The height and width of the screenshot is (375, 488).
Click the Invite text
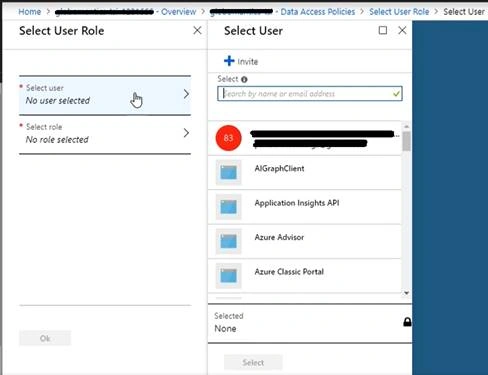pyautogui.click(x=248, y=62)
